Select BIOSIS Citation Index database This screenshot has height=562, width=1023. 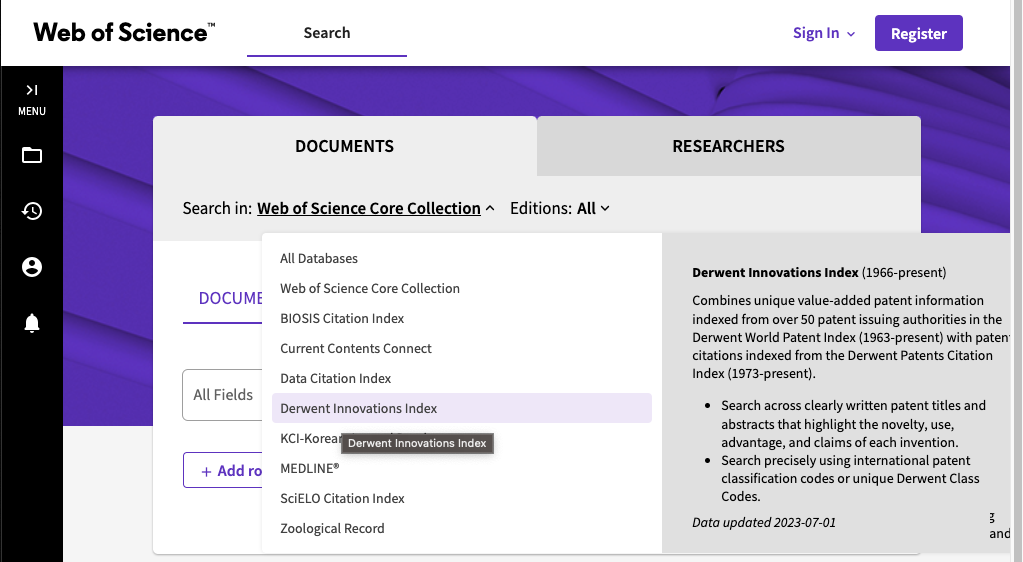point(342,318)
